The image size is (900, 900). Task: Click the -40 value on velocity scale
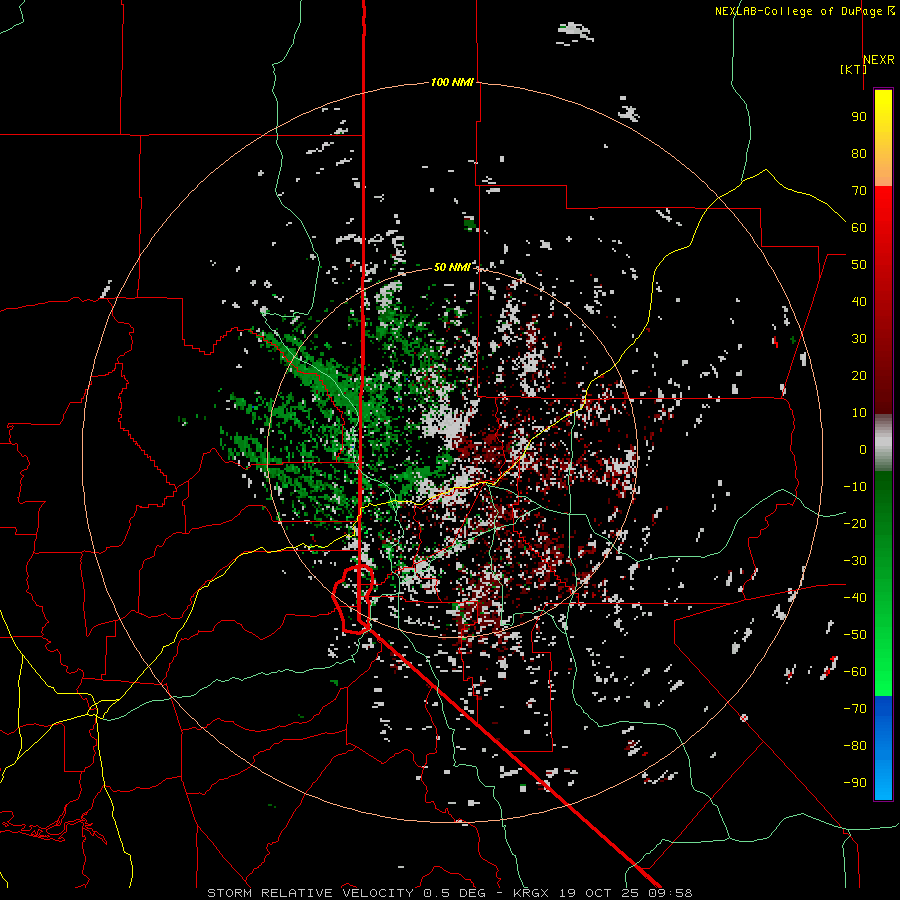tap(855, 598)
